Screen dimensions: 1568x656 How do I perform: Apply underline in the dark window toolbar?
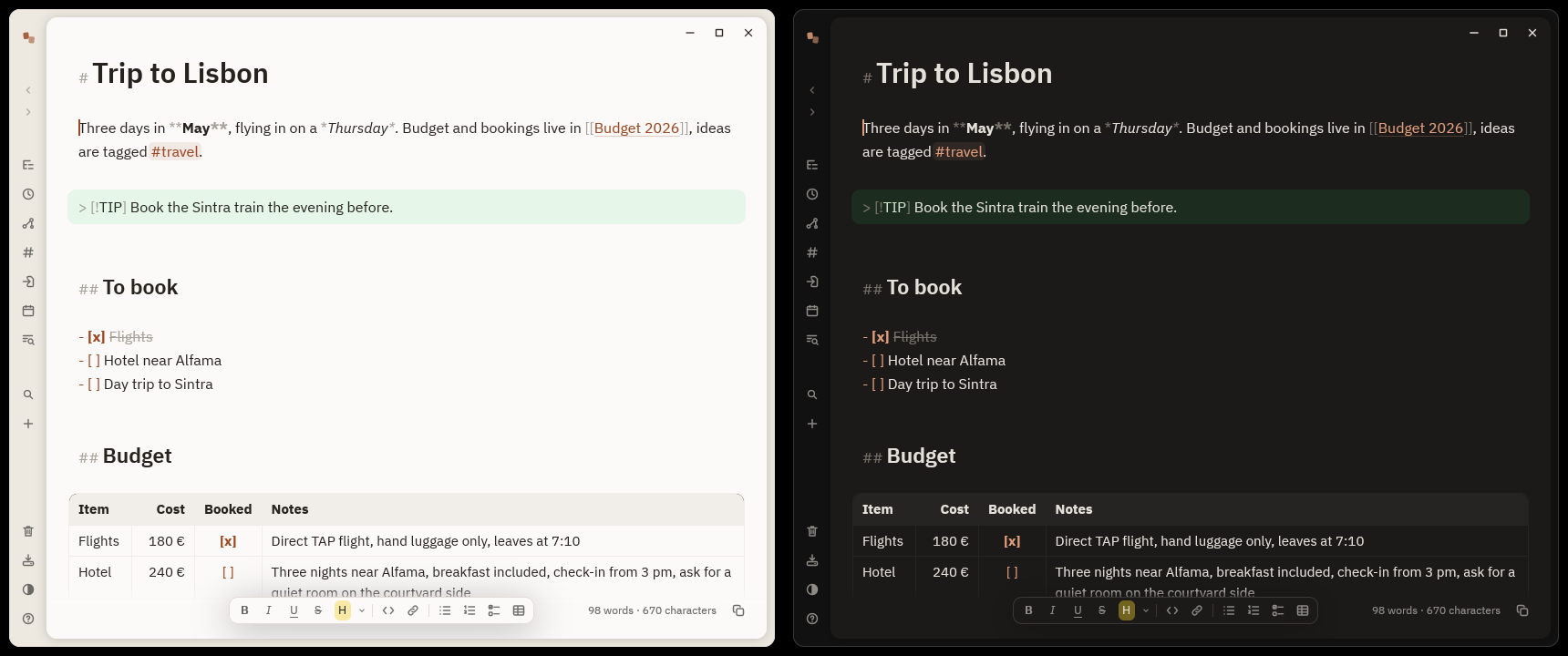pyautogui.click(x=1078, y=610)
